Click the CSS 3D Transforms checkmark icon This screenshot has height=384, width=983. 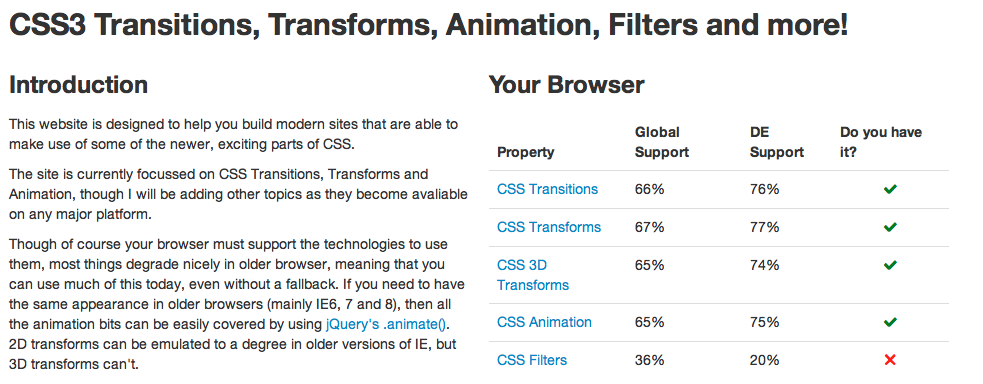890,266
